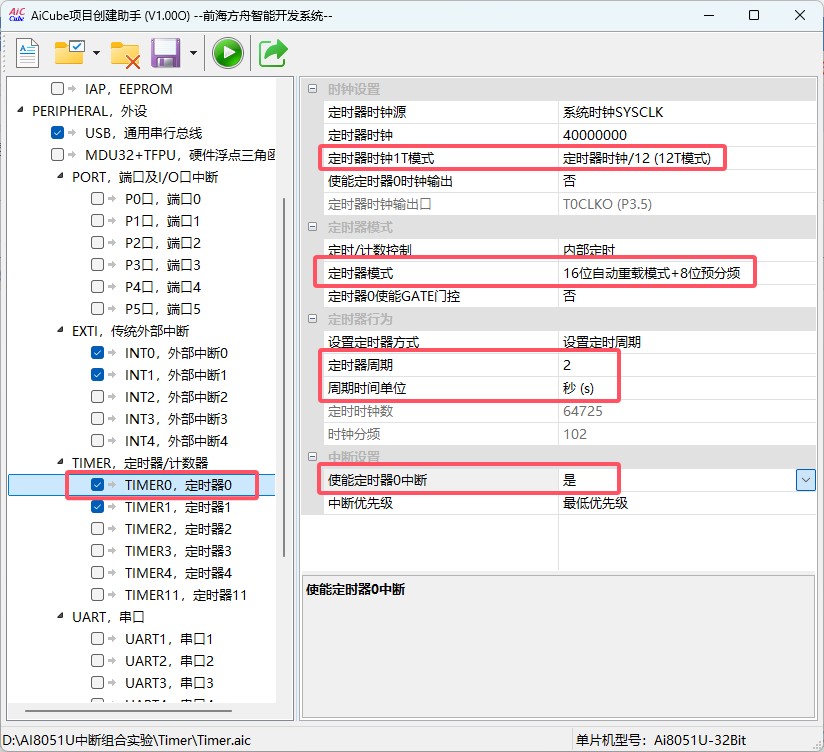Open project using the folder icon
Screen dimensions: 824x752
tap(69, 53)
